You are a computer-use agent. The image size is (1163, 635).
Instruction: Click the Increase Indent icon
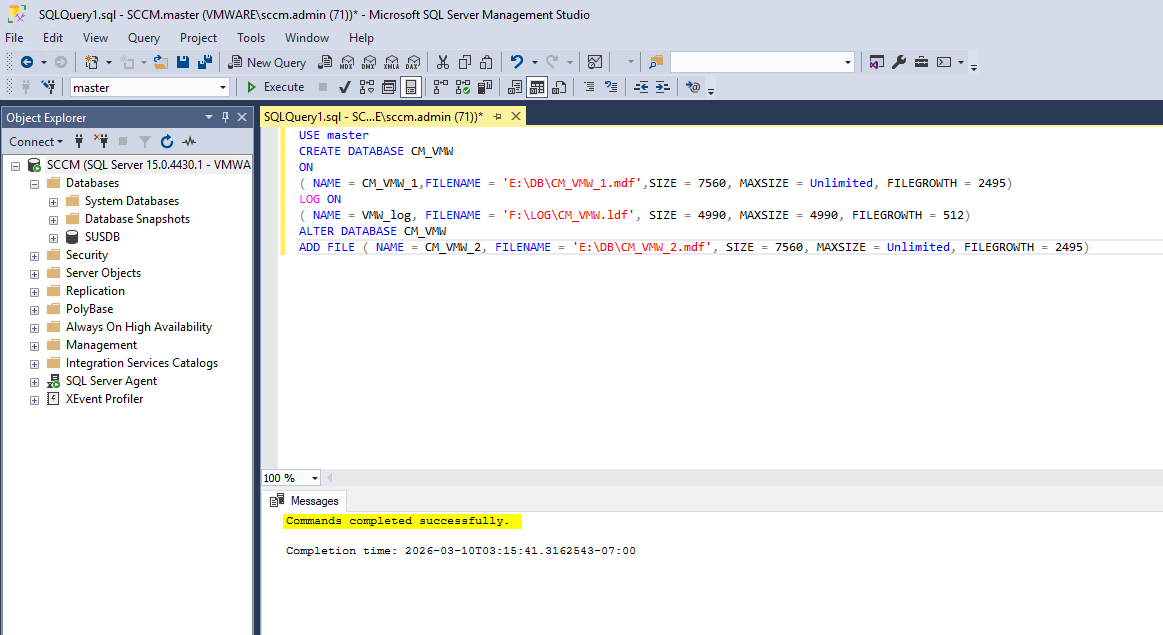[x=662, y=87]
